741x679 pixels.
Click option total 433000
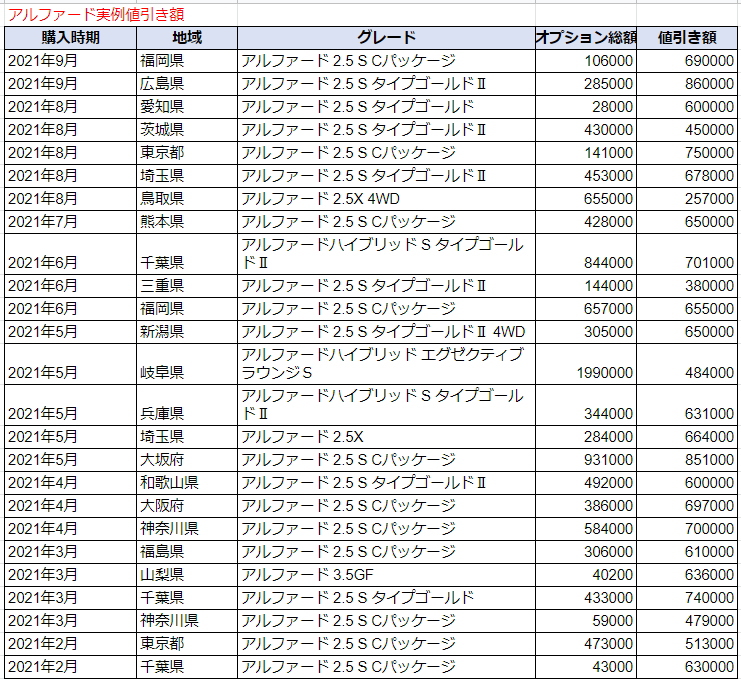(586, 598)
